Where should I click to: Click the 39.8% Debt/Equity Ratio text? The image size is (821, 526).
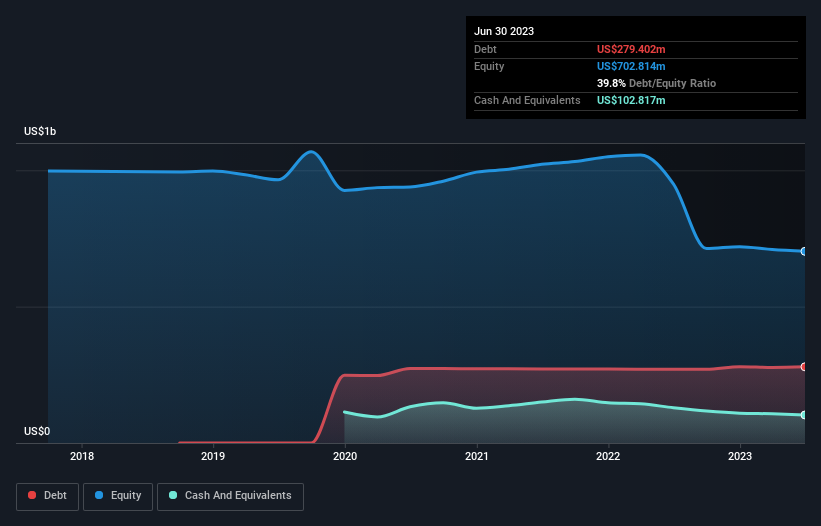656,83
